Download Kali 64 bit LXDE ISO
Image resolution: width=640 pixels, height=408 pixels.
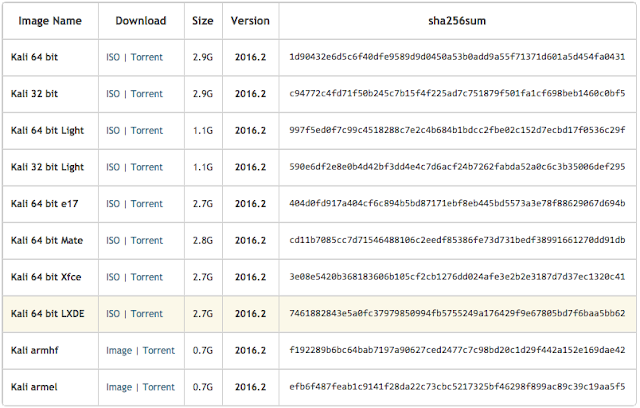113,314
